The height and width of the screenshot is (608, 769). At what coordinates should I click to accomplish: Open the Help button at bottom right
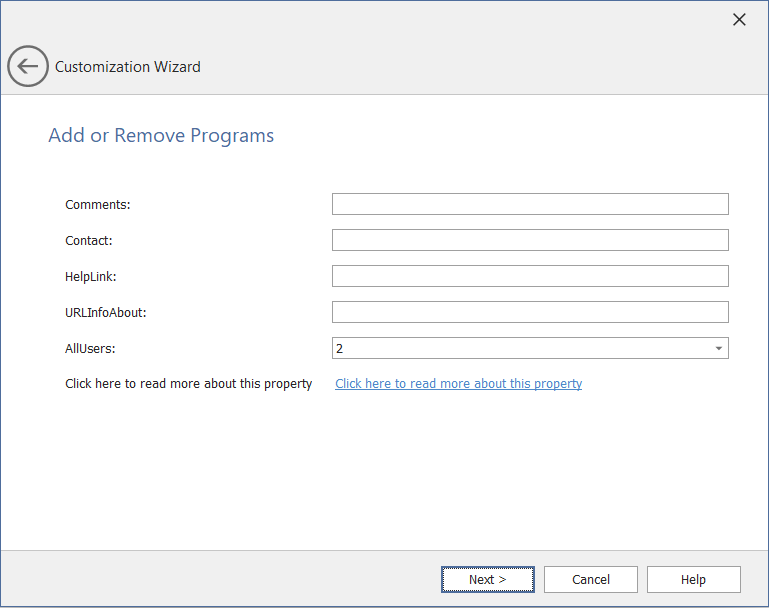click(693, 579)
